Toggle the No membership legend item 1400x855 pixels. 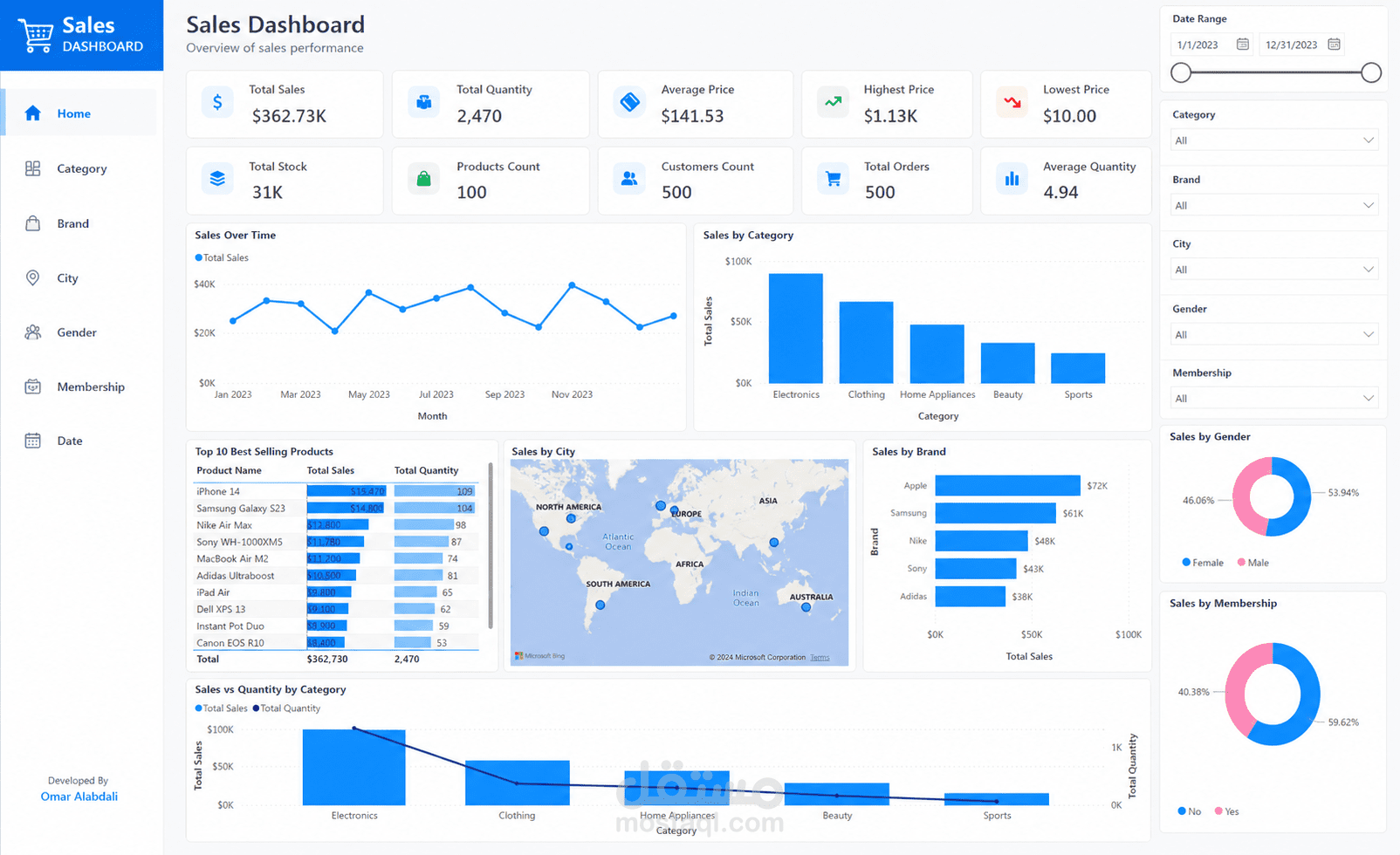tap(1190, 811)
